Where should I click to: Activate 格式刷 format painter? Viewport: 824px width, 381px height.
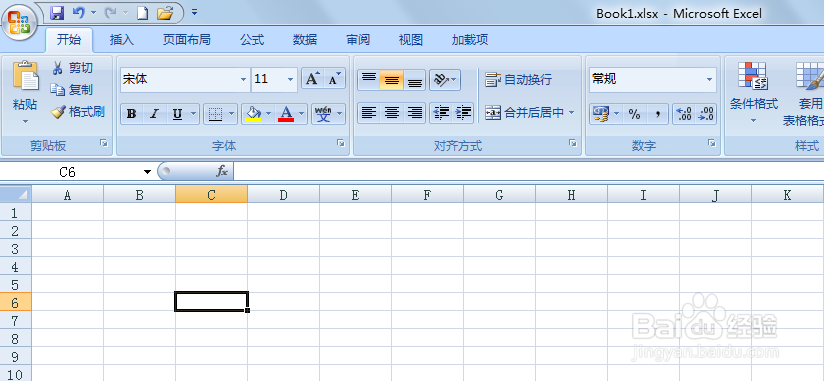coord(78,112)
